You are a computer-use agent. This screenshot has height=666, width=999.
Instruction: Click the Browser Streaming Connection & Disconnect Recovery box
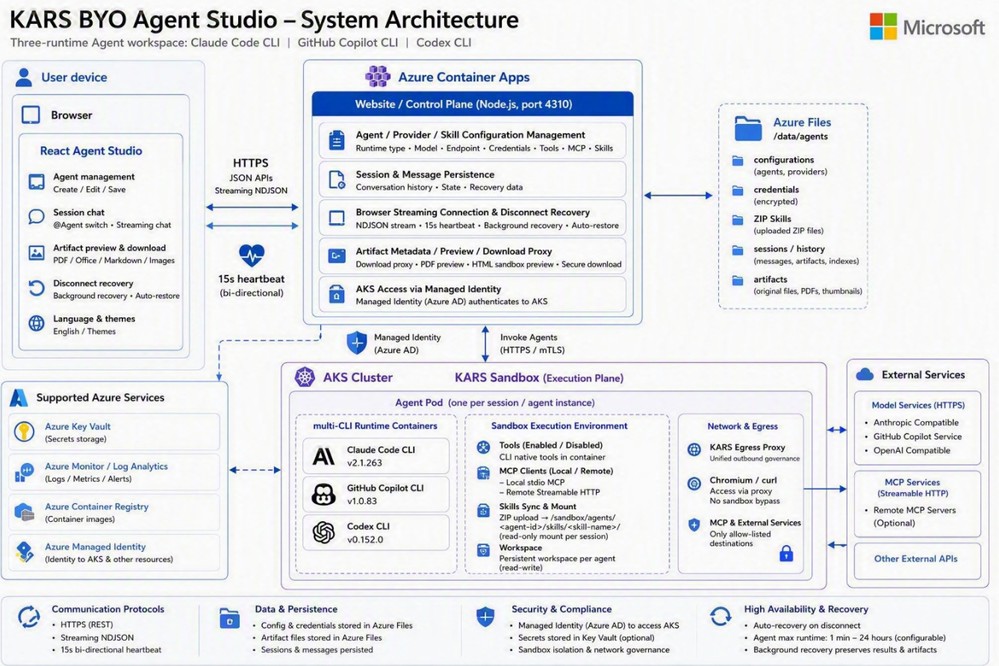[x=472, y=218]
